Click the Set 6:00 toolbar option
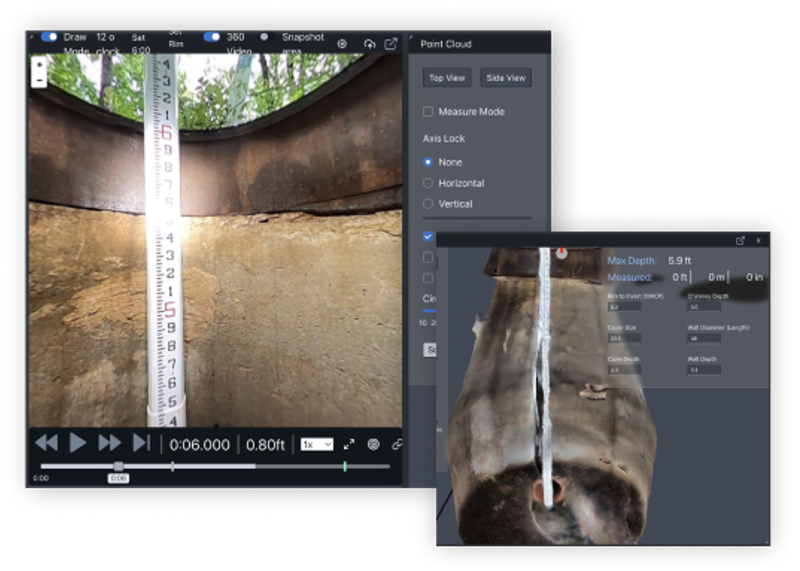This screenshot has height=571, width=800. (140, 43)
